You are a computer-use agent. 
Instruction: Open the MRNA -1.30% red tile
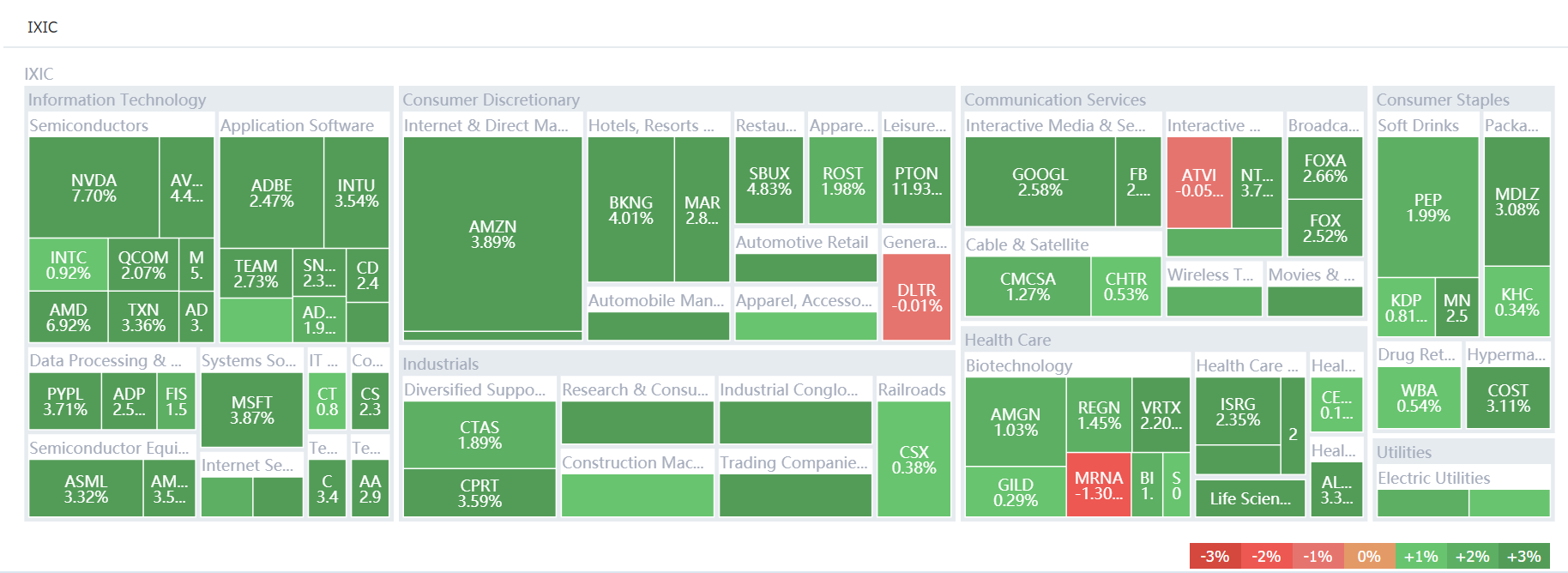pyautogui.click(x=1098, y=486)
